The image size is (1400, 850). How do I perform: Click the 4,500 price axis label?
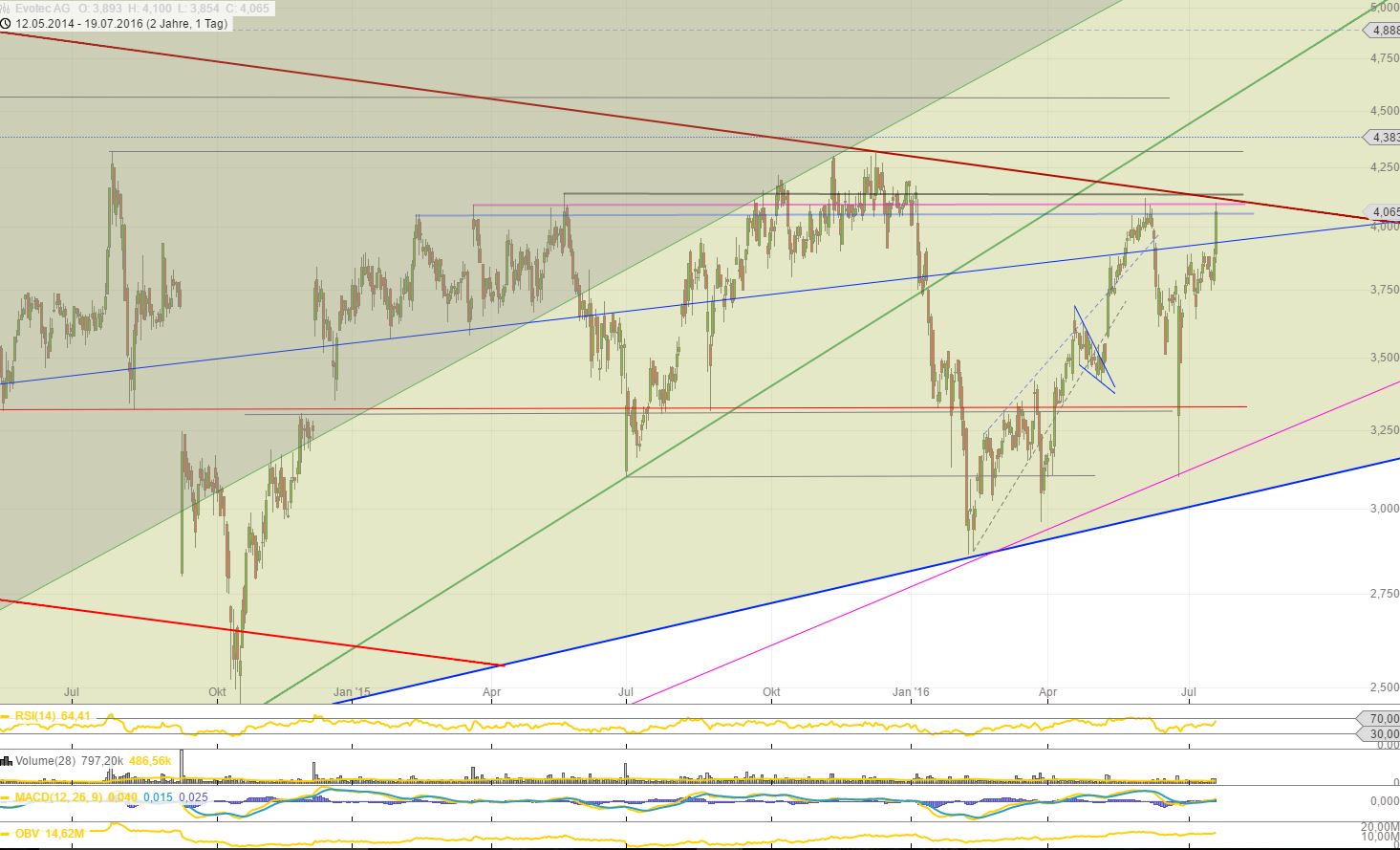pyautogui.click(x=1385, y=111)
